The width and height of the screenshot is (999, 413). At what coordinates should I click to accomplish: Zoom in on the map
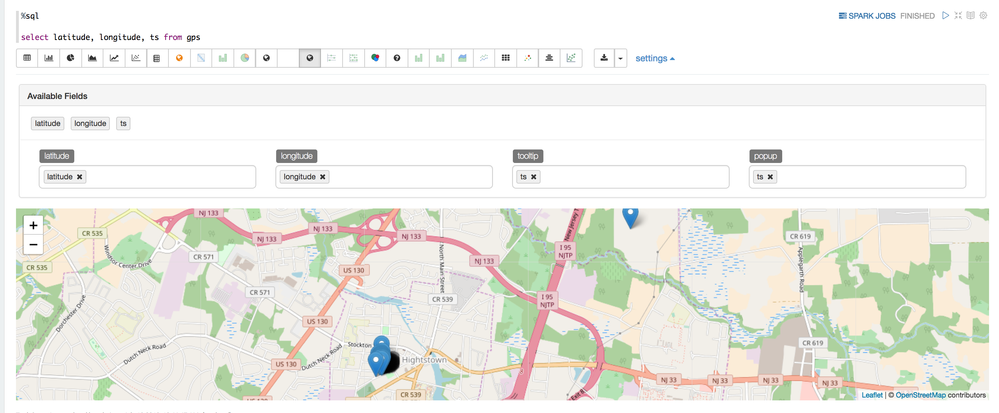point(33,226)
